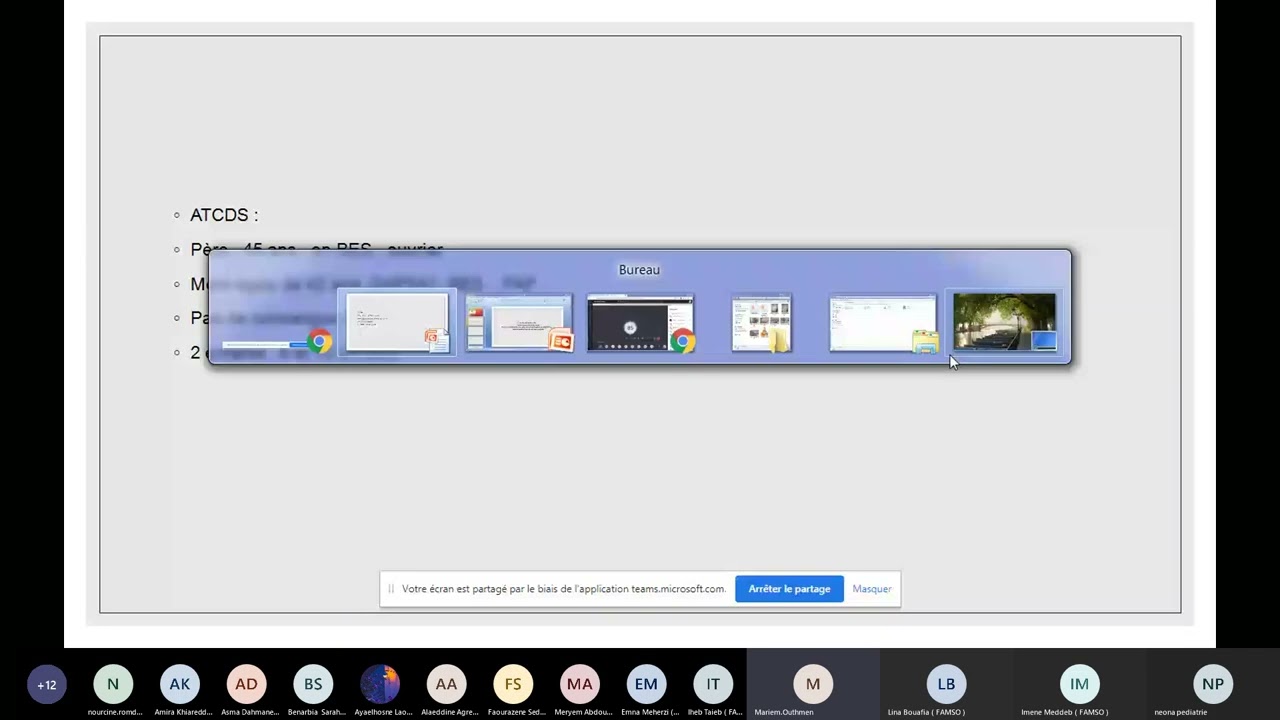This screenshot has width=1280, height=720.
Task: Click Ayaelhosne participant photo avatar
Action: pos(380,684)
